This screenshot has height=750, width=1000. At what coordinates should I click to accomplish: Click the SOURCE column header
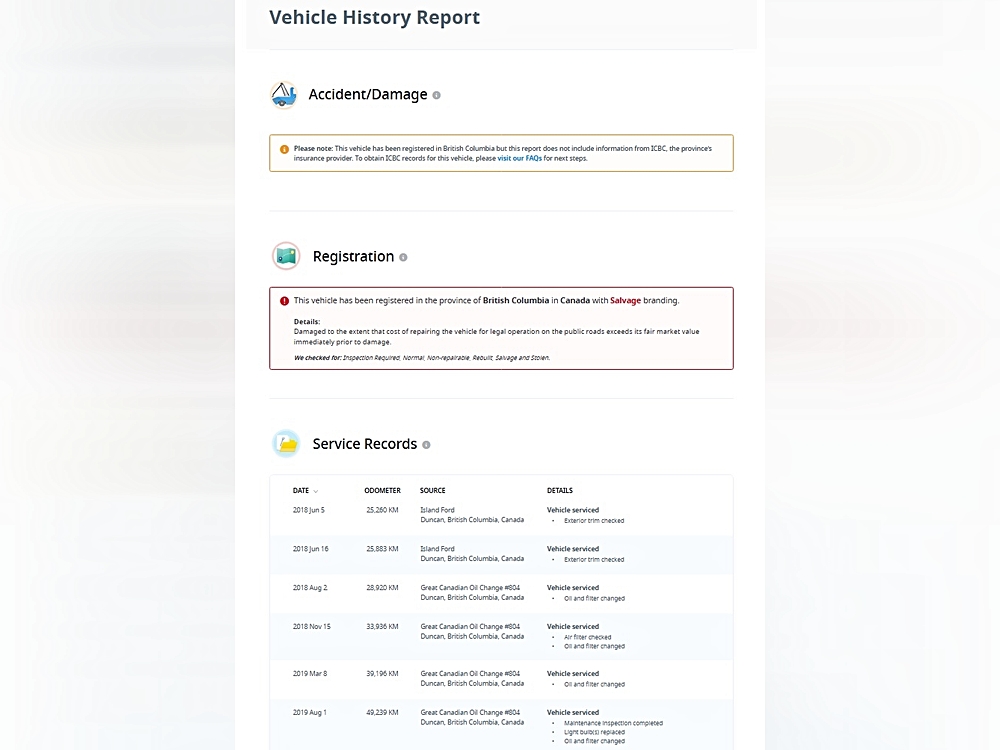pyautogui.click(x=432, y=491)
